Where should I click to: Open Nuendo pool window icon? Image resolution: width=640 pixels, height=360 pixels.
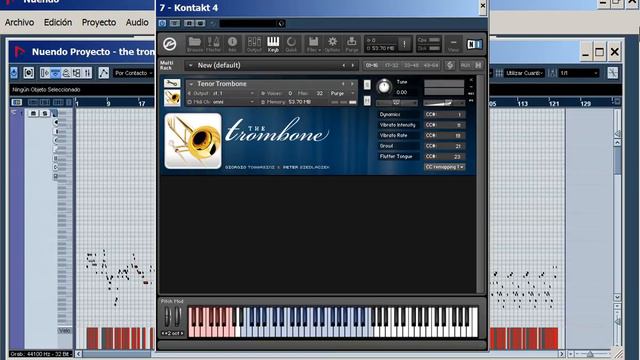pos(76,73)
